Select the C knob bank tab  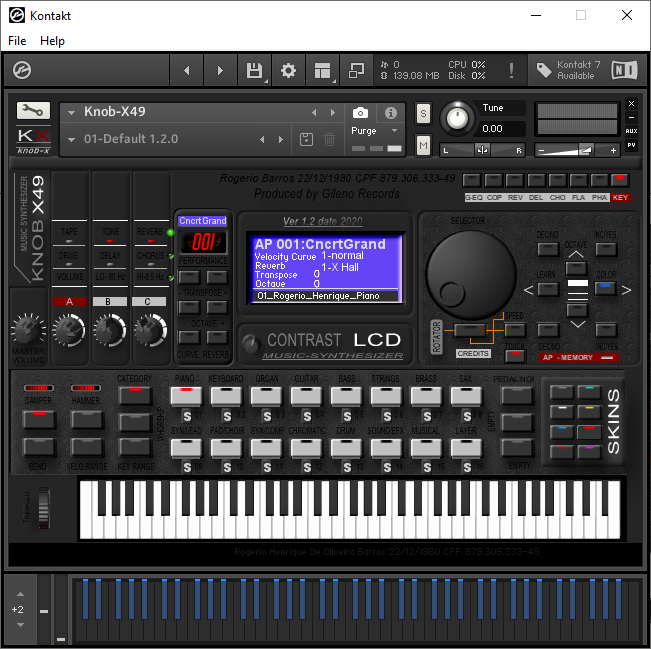[149, 301]
